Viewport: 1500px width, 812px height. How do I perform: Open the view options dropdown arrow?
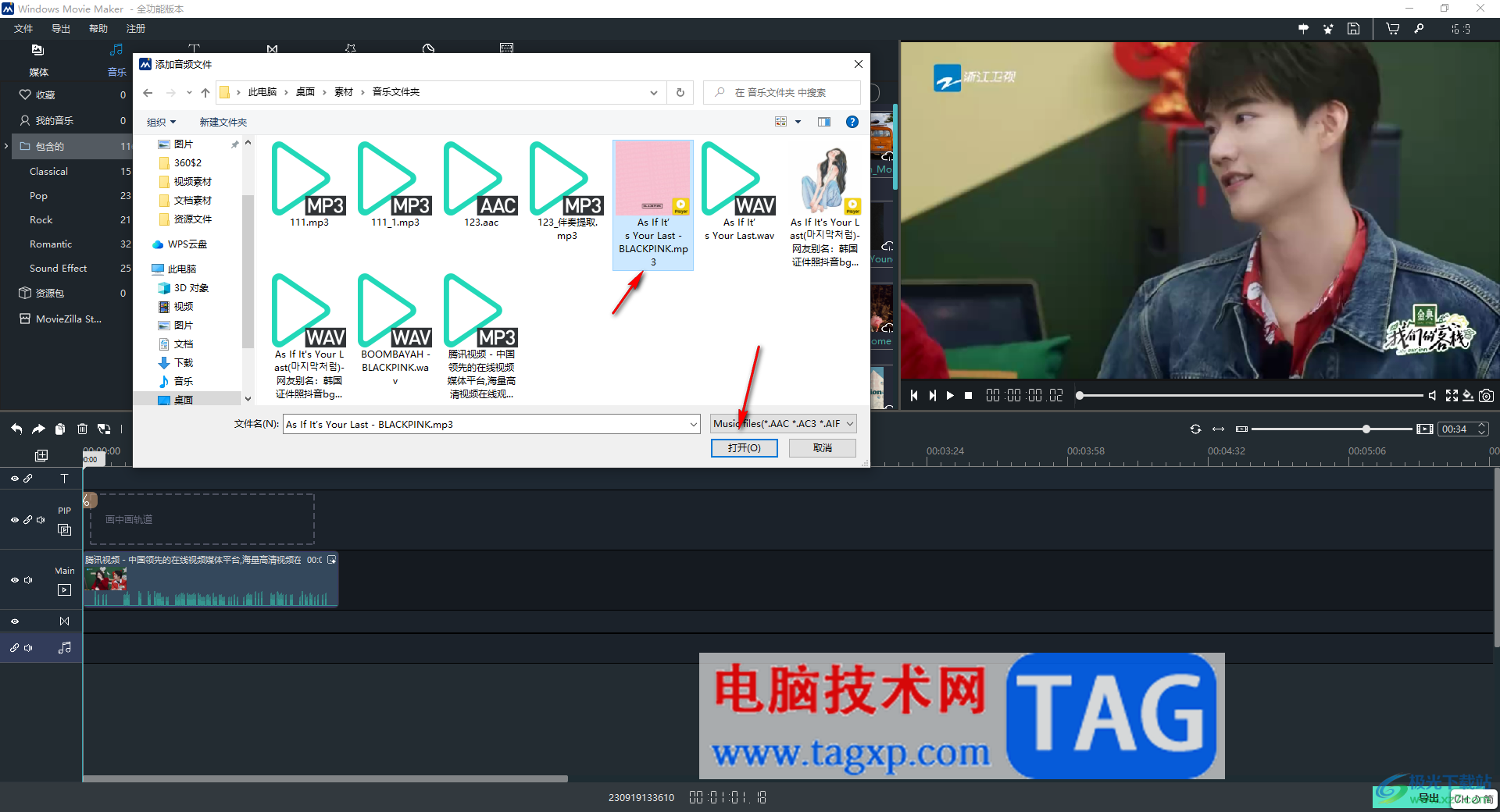798,122
